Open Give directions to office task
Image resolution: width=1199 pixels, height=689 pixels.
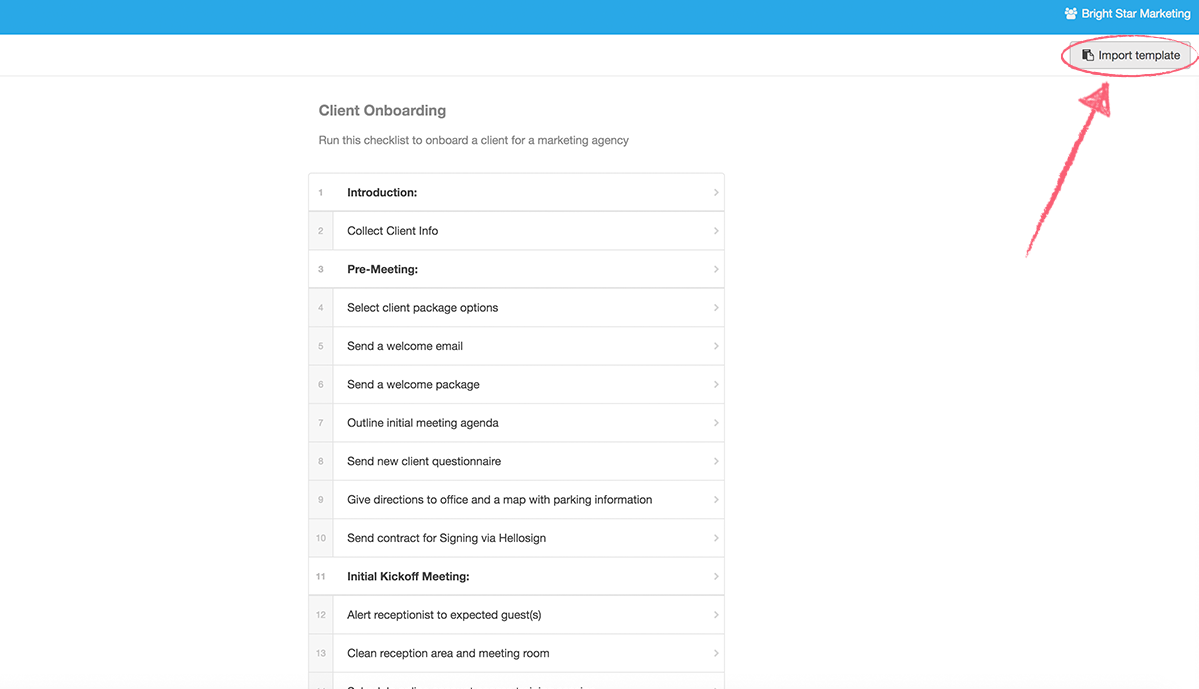coord(516,499)
